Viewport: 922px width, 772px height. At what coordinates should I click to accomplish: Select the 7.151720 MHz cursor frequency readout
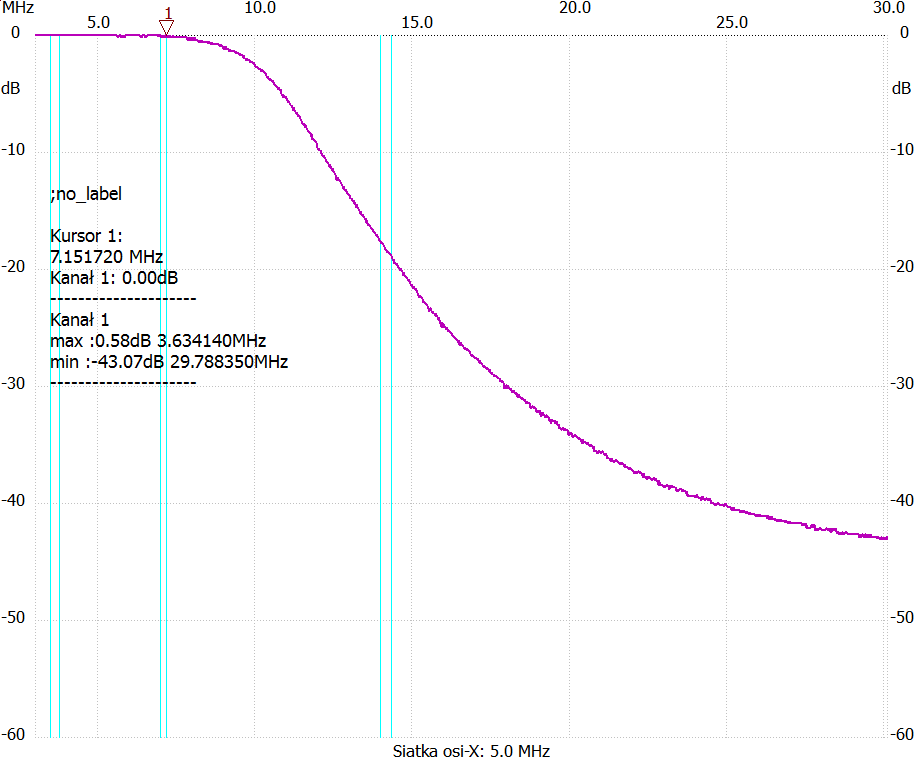click(x=106, y=257)
